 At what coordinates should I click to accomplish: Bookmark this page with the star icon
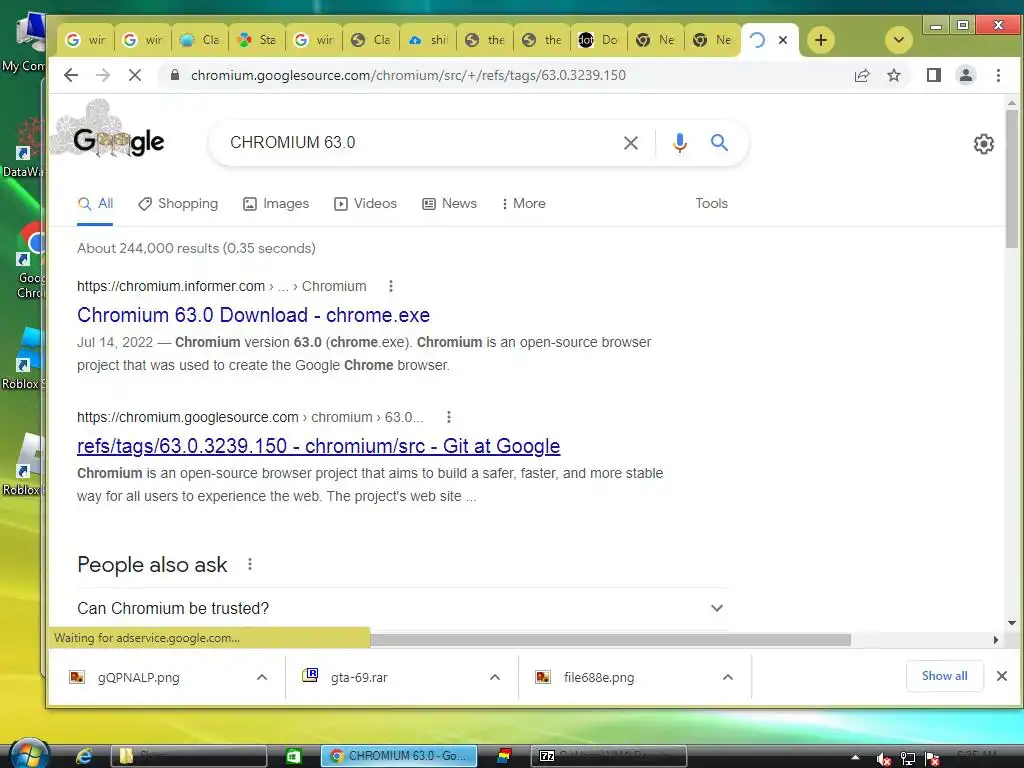coord(894,75)
